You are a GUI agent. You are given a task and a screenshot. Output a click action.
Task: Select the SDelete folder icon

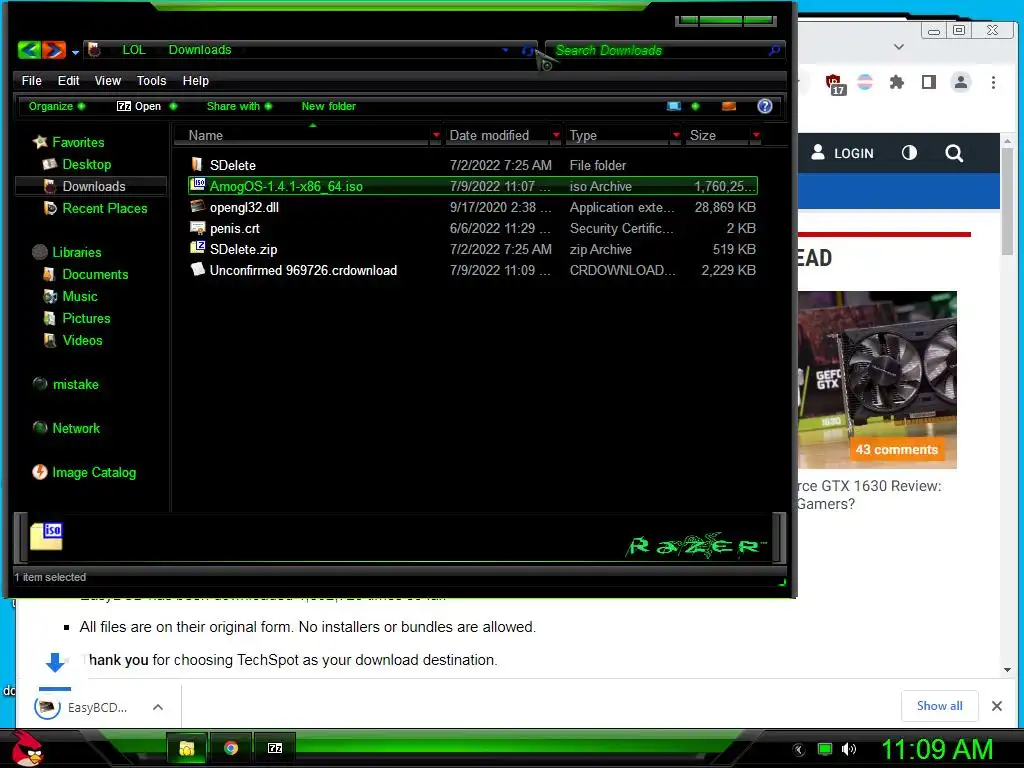(x=197, y=165)
